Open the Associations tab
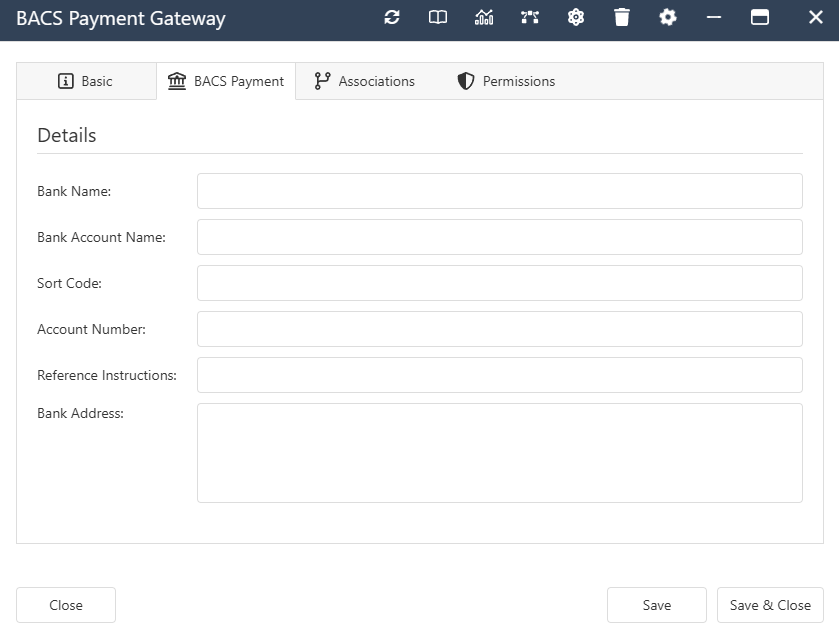The width and height of the screenshot is (839, 637). point(363,81)
